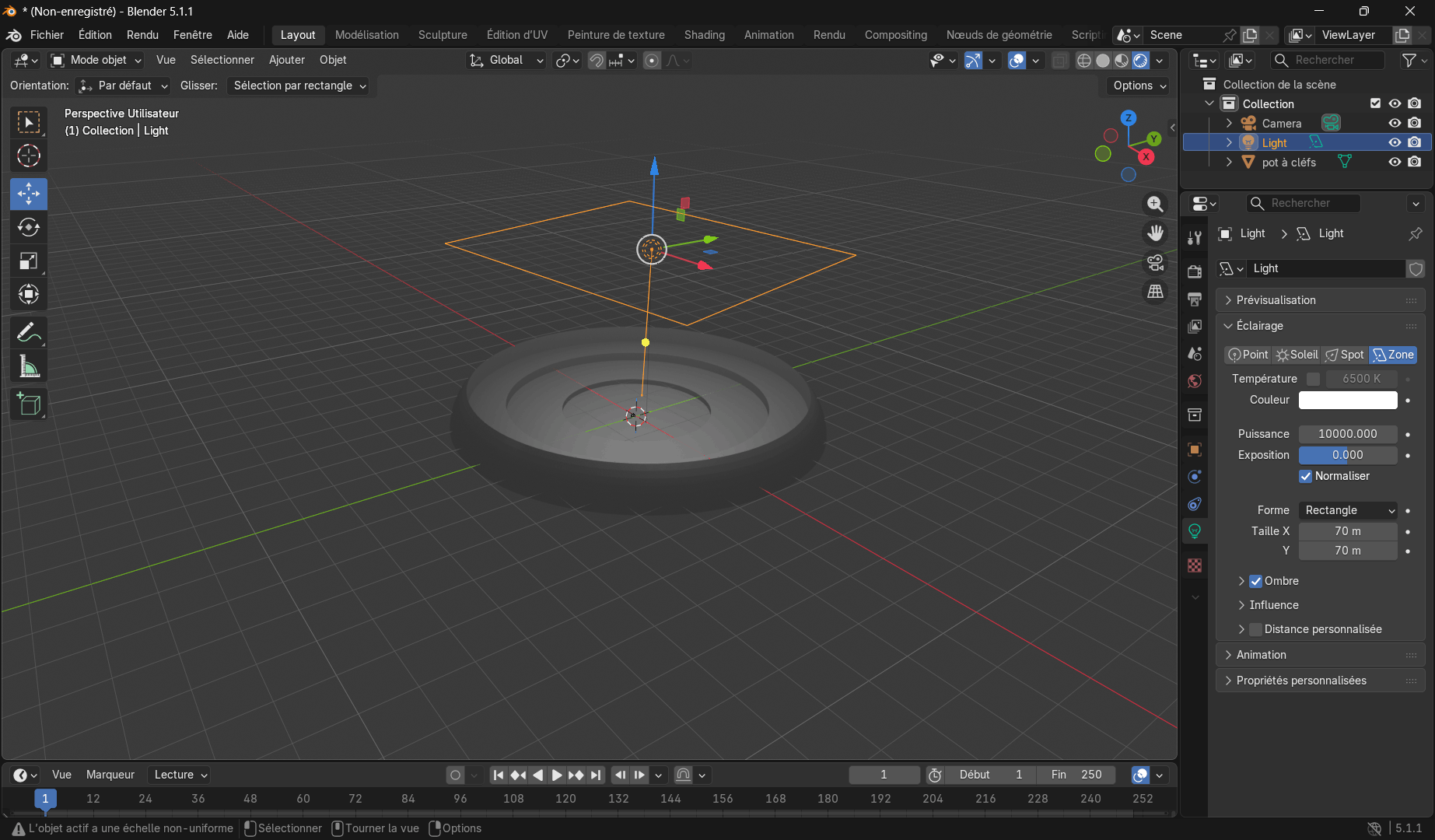The height and width of the screenshot is (840, 1435).
Task: Select the Rotate tool
Action: pos(29,227)
